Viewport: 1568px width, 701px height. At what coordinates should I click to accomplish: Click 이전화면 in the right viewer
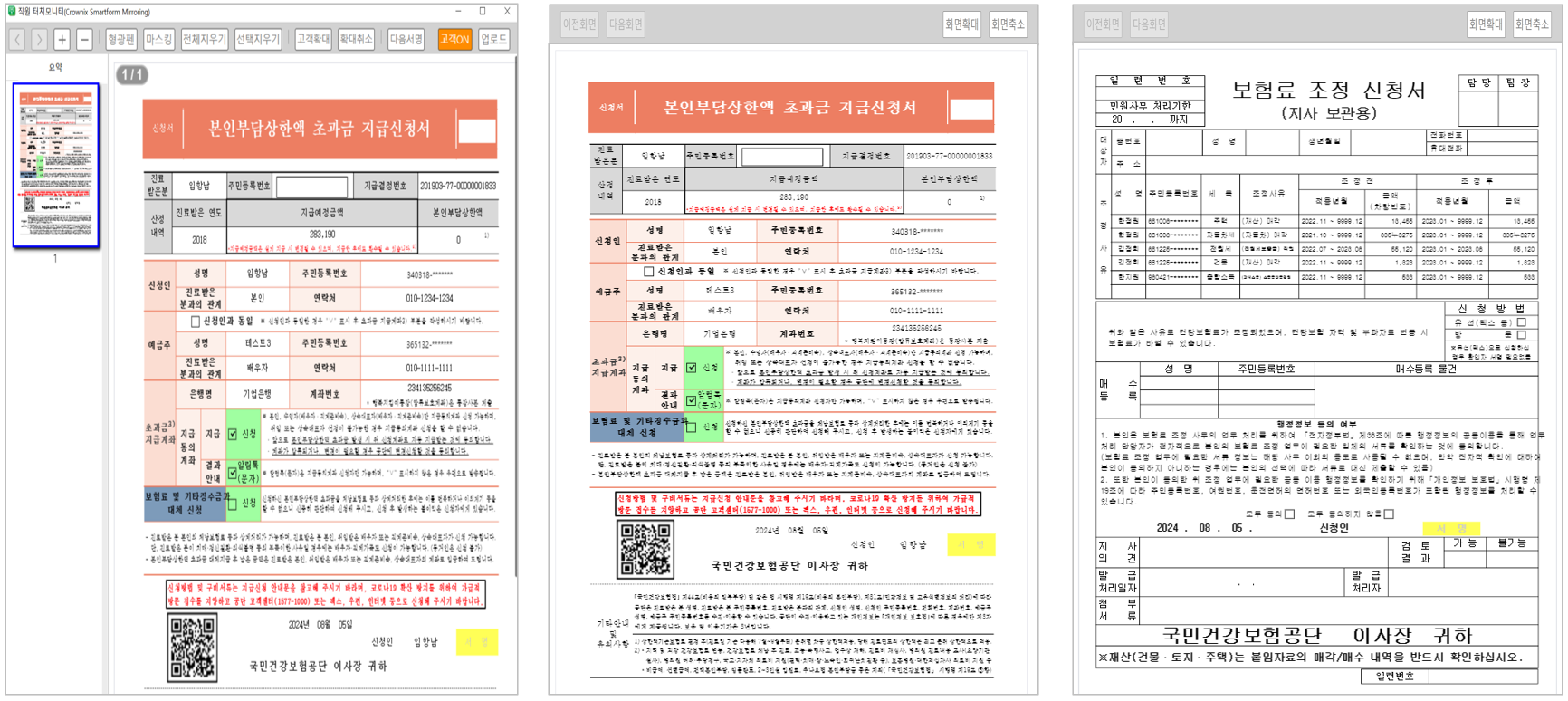pos(1103,24)
